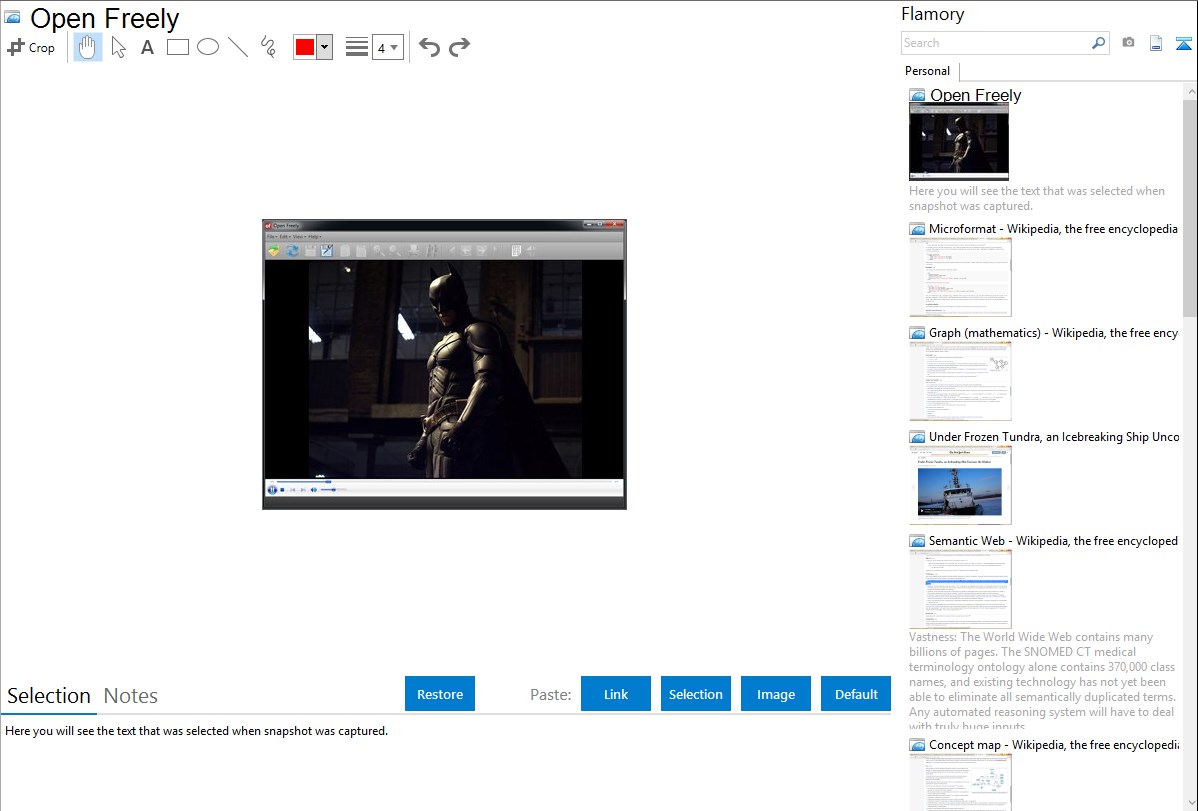Select the arrow pointer tool
Screen dimensions: 1198x811
[x=118, y=47]
